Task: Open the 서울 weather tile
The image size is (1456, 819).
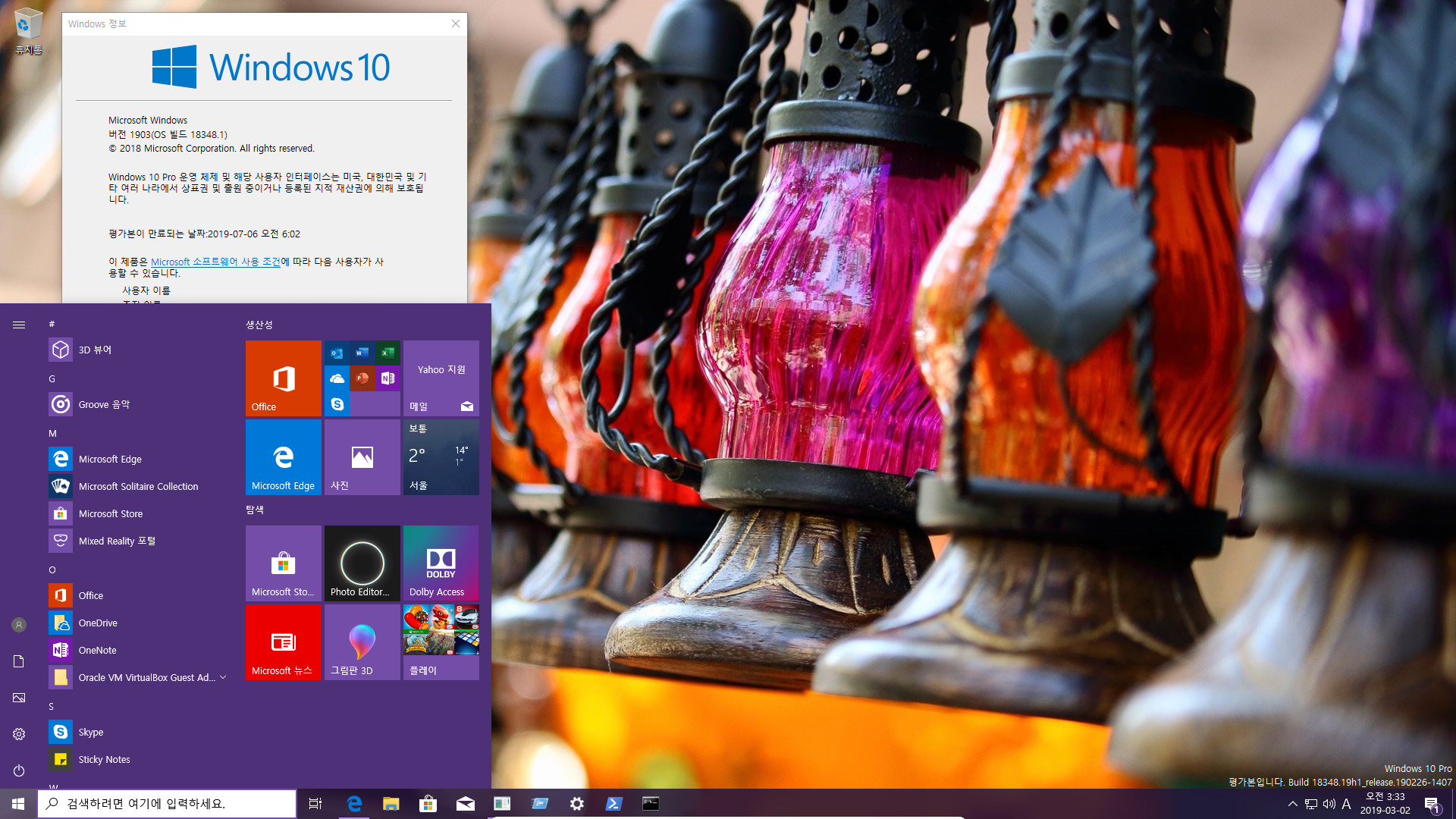Action: (x=441, y=457)
